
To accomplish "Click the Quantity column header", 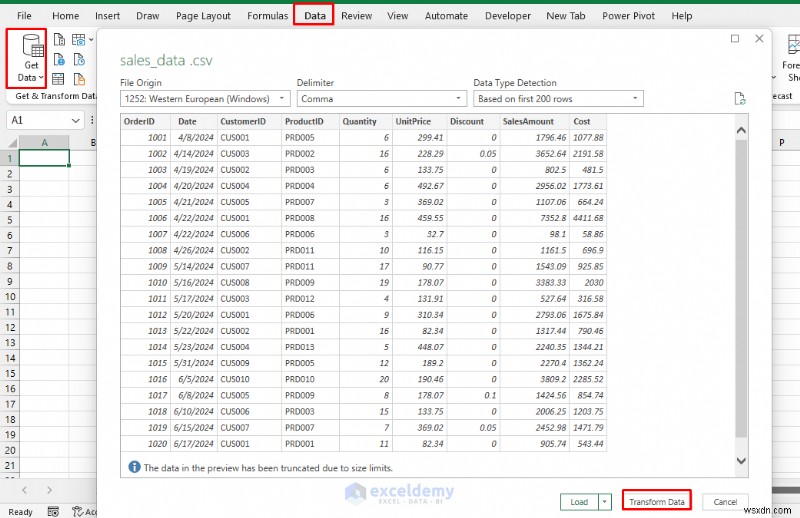I will [365, 121].
